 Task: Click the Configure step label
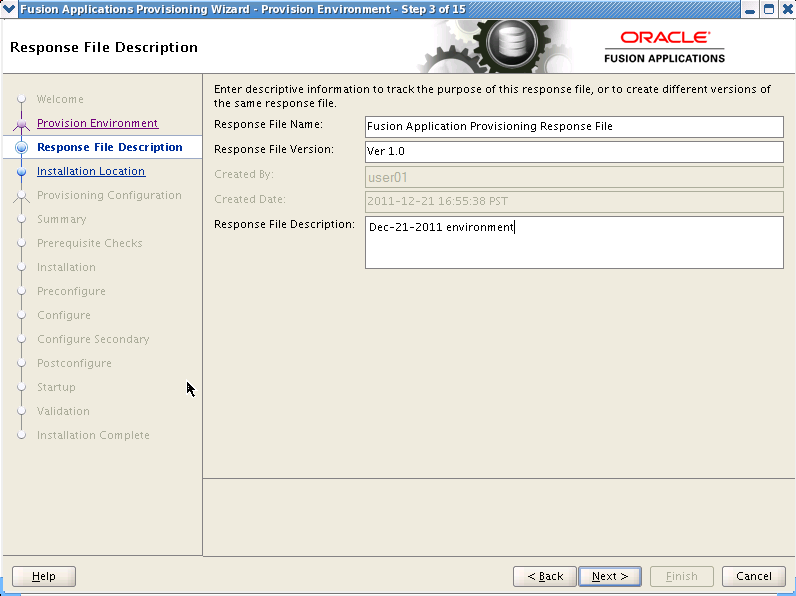tap(63, 315)
